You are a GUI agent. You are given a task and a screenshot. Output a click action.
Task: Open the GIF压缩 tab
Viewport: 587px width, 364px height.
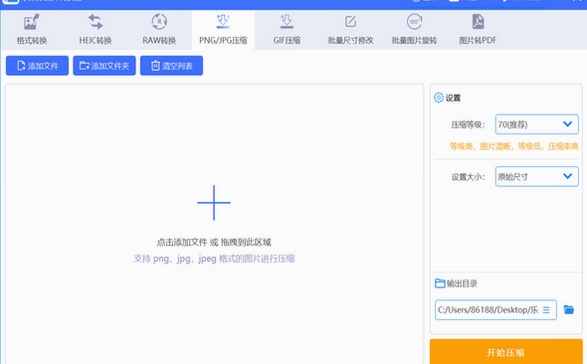tap(287, 30)
